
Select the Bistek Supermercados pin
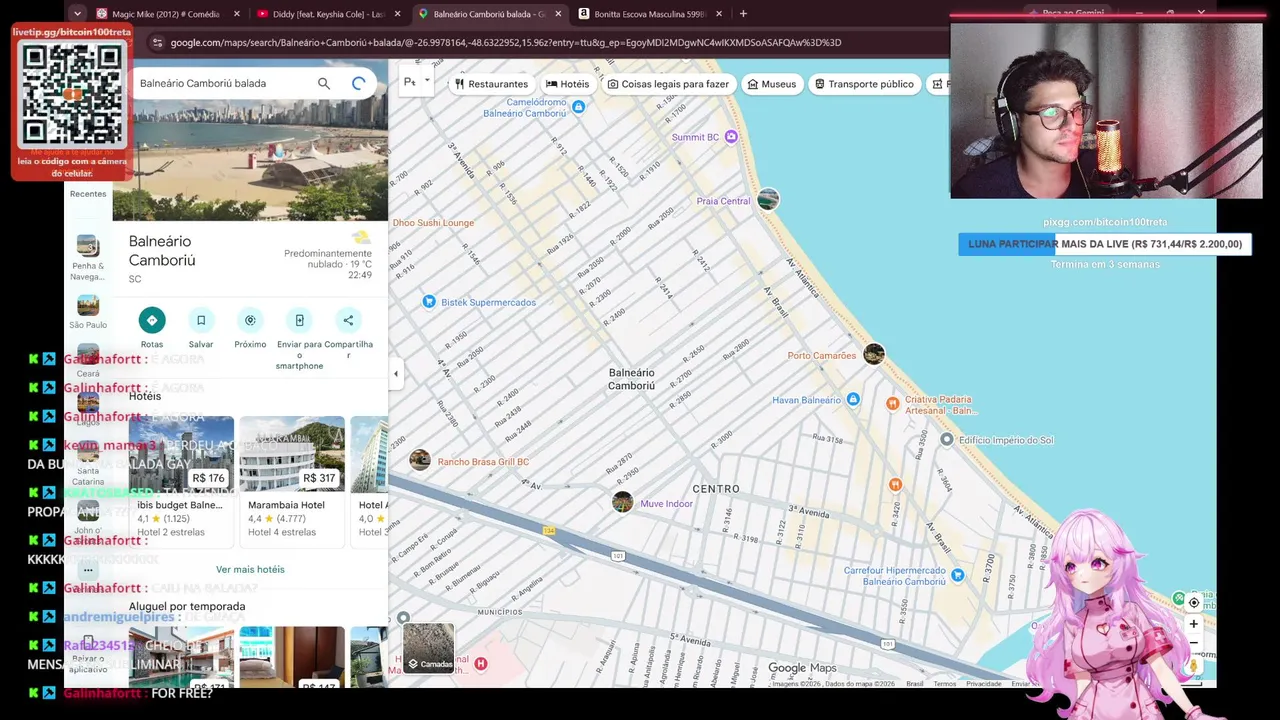pos(429,302)
